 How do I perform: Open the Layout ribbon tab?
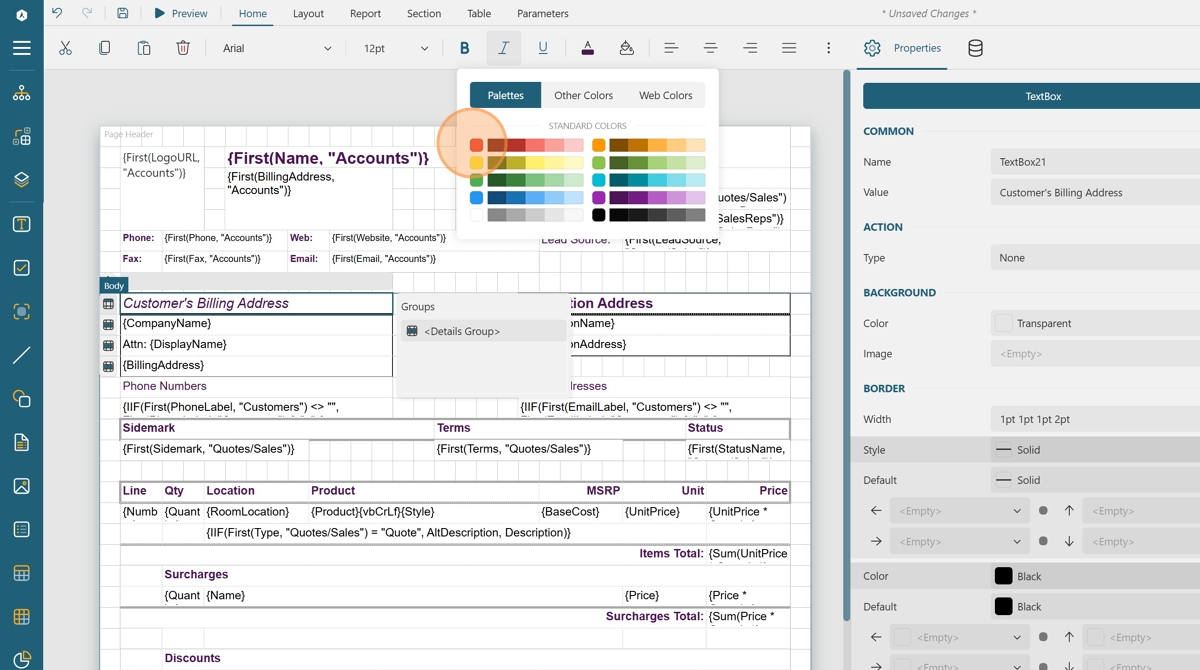point(308,13)
